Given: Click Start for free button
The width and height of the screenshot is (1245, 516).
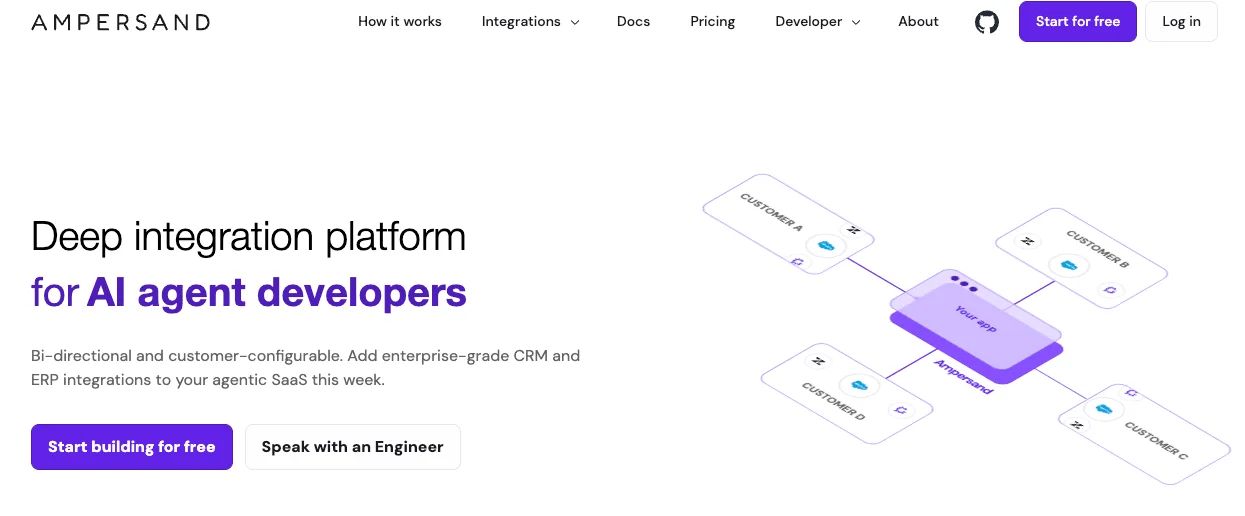Looking at the screenshot, I should pos(1078,22).
